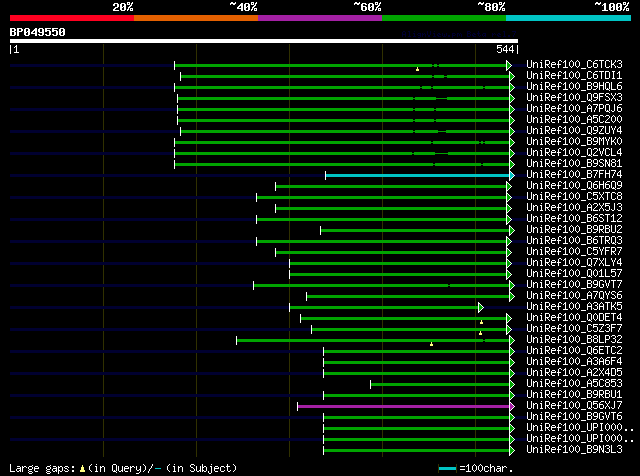Click the UniRef100_C5XTC8 label
The image size is (640, 476).
point(574,197)
